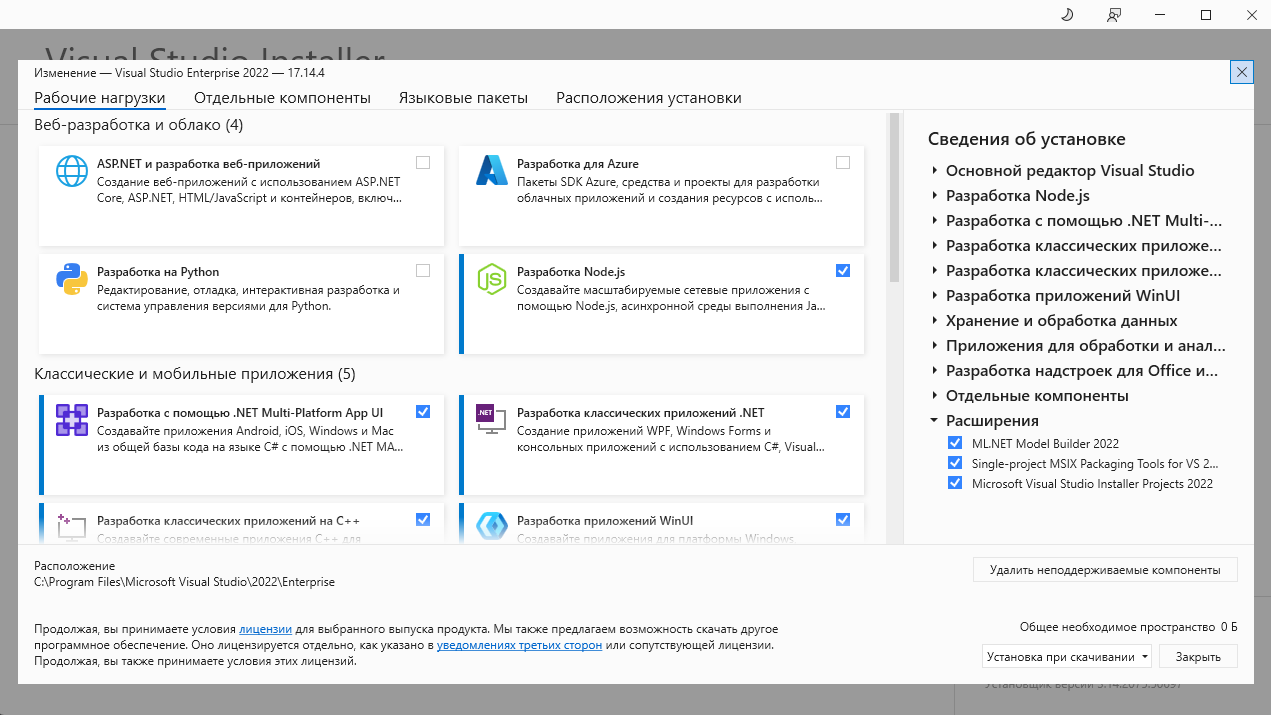Click the .NET desktop development icon
The image size is (1271, 715).
tap(492, 420)
